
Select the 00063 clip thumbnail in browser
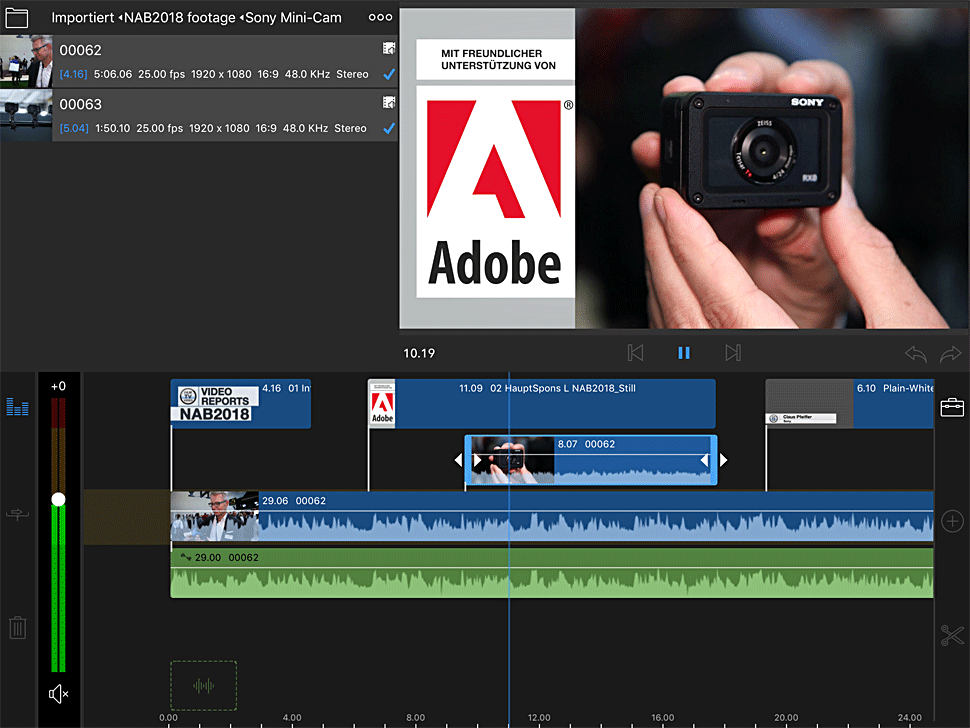[x=26, y=116]
